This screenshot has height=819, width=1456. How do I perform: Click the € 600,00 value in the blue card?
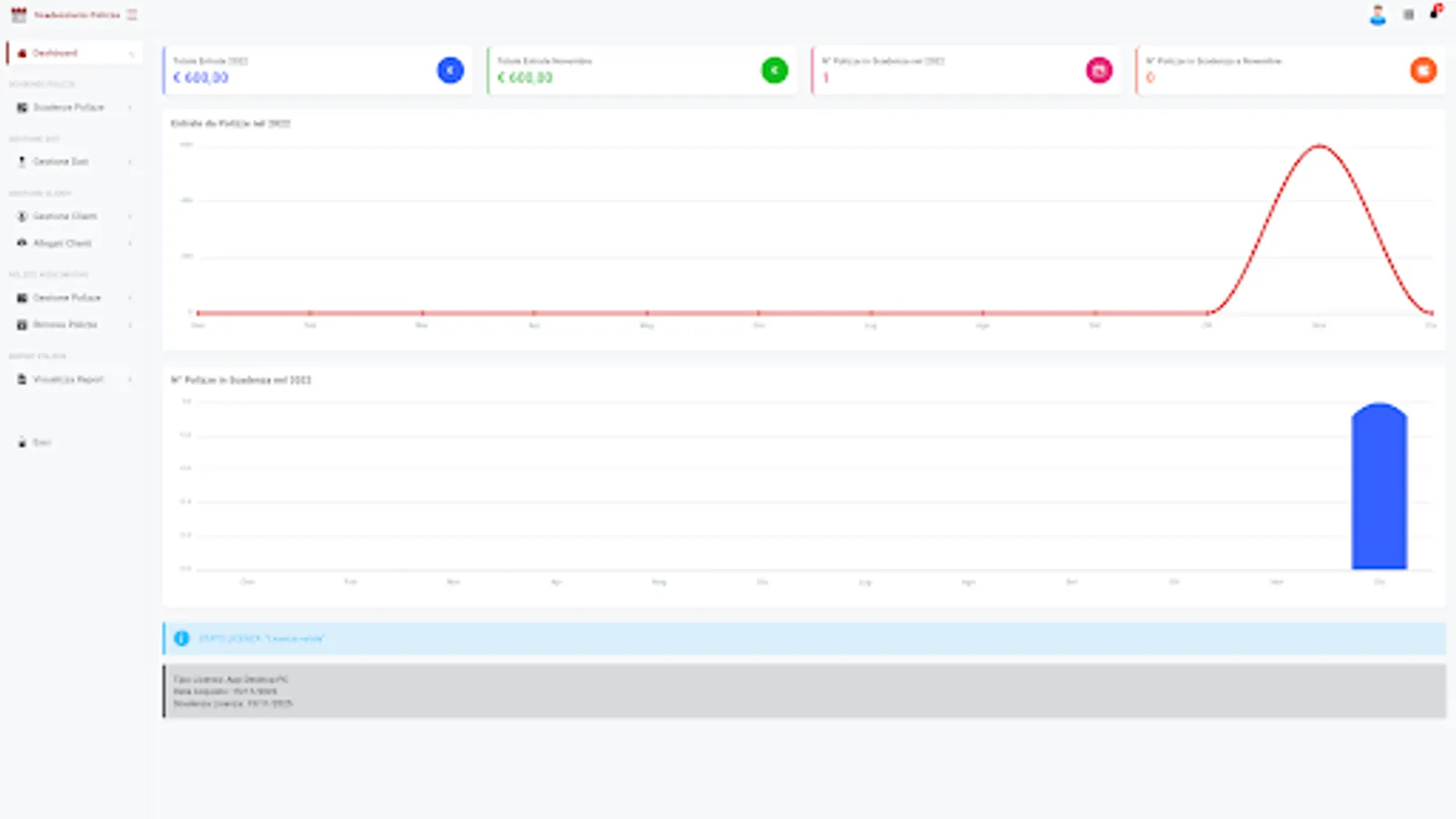click(201, 78)
